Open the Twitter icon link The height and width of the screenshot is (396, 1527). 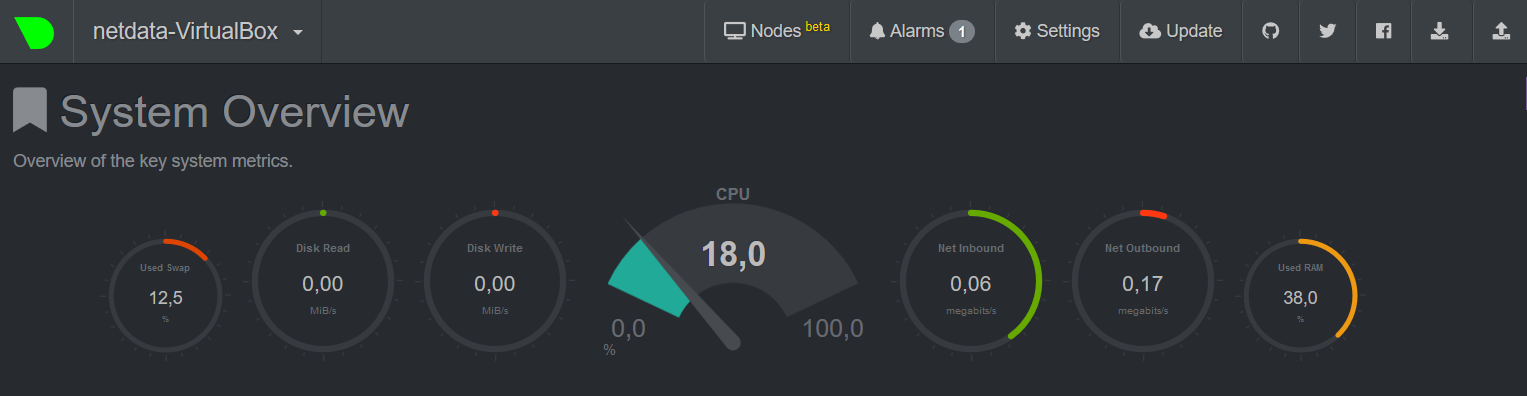pos(1327,31)
